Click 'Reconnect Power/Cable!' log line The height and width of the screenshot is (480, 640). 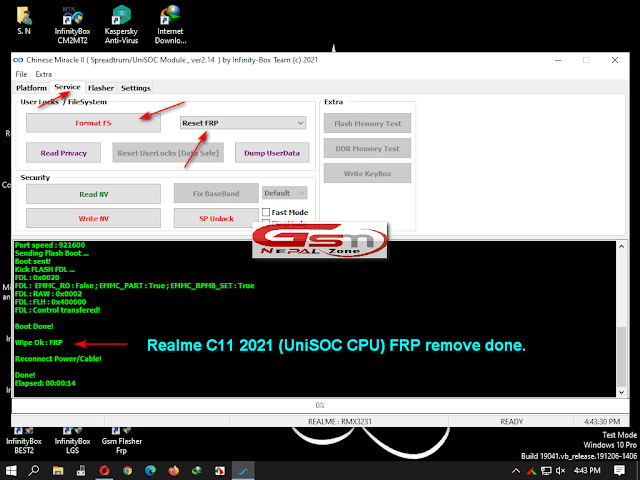(58, 359)
